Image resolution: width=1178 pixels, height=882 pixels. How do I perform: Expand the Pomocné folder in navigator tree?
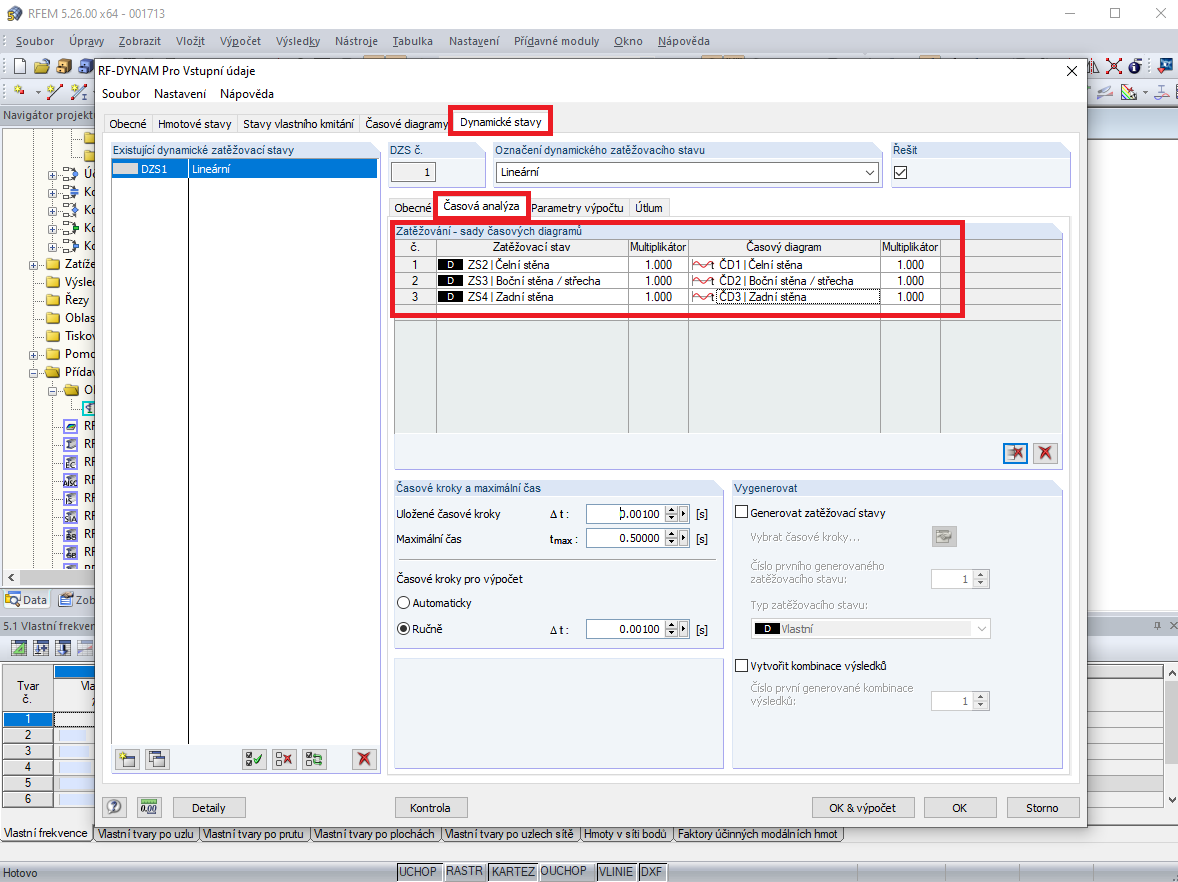coord(33,355)
